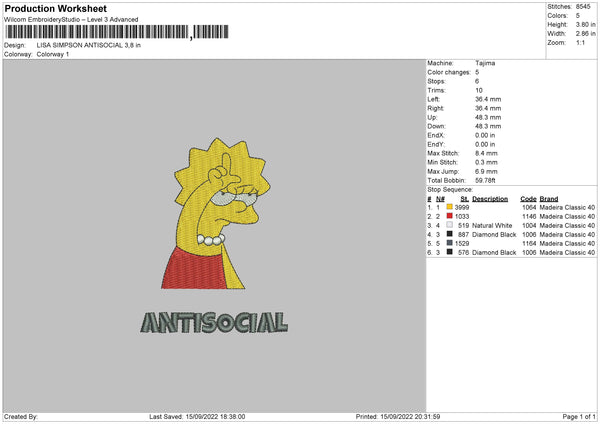Screen dimensions: 600x424
Task: Click the 'EndX:' label
Action: 436,135
